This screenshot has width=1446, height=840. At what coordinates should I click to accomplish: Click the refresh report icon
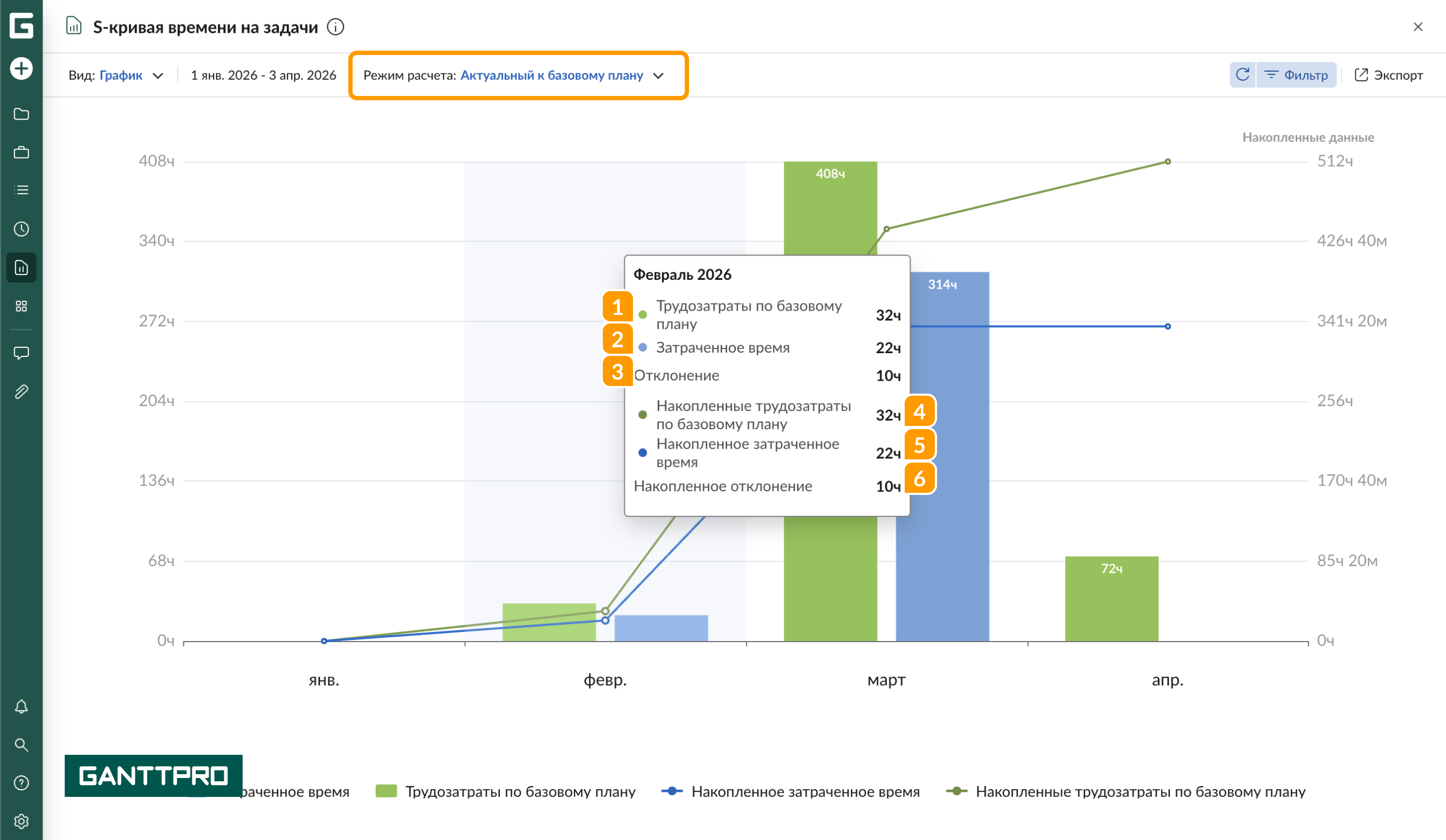tap(1242, 75)
